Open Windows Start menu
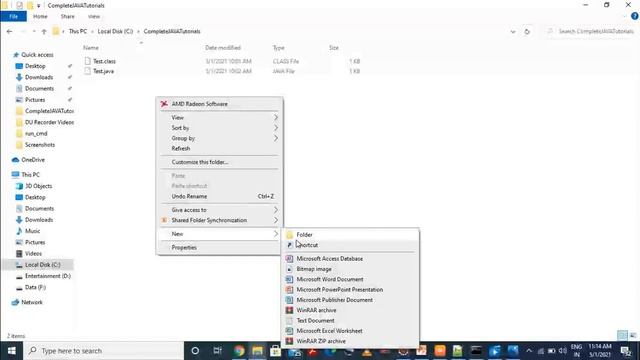 (11, 351)
